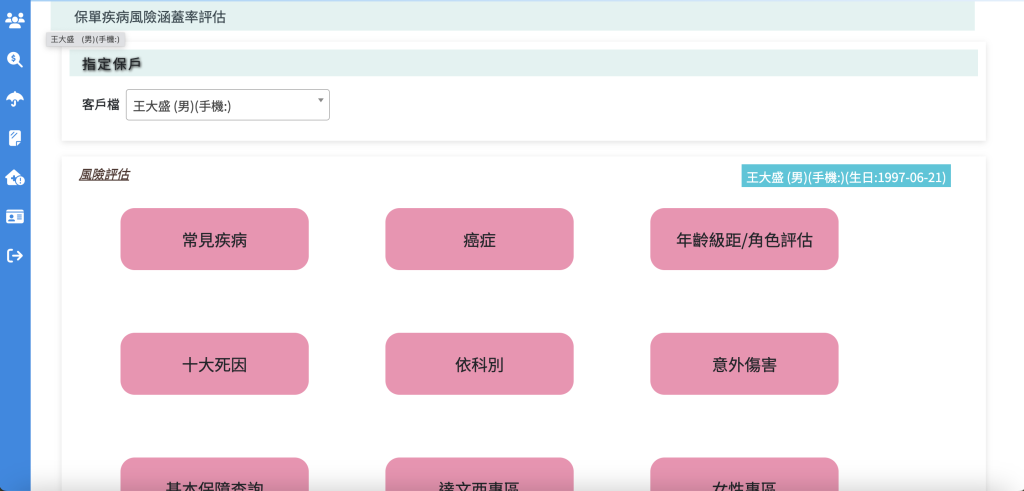Open the 癌症 risk assessment

tap(479, 239)
